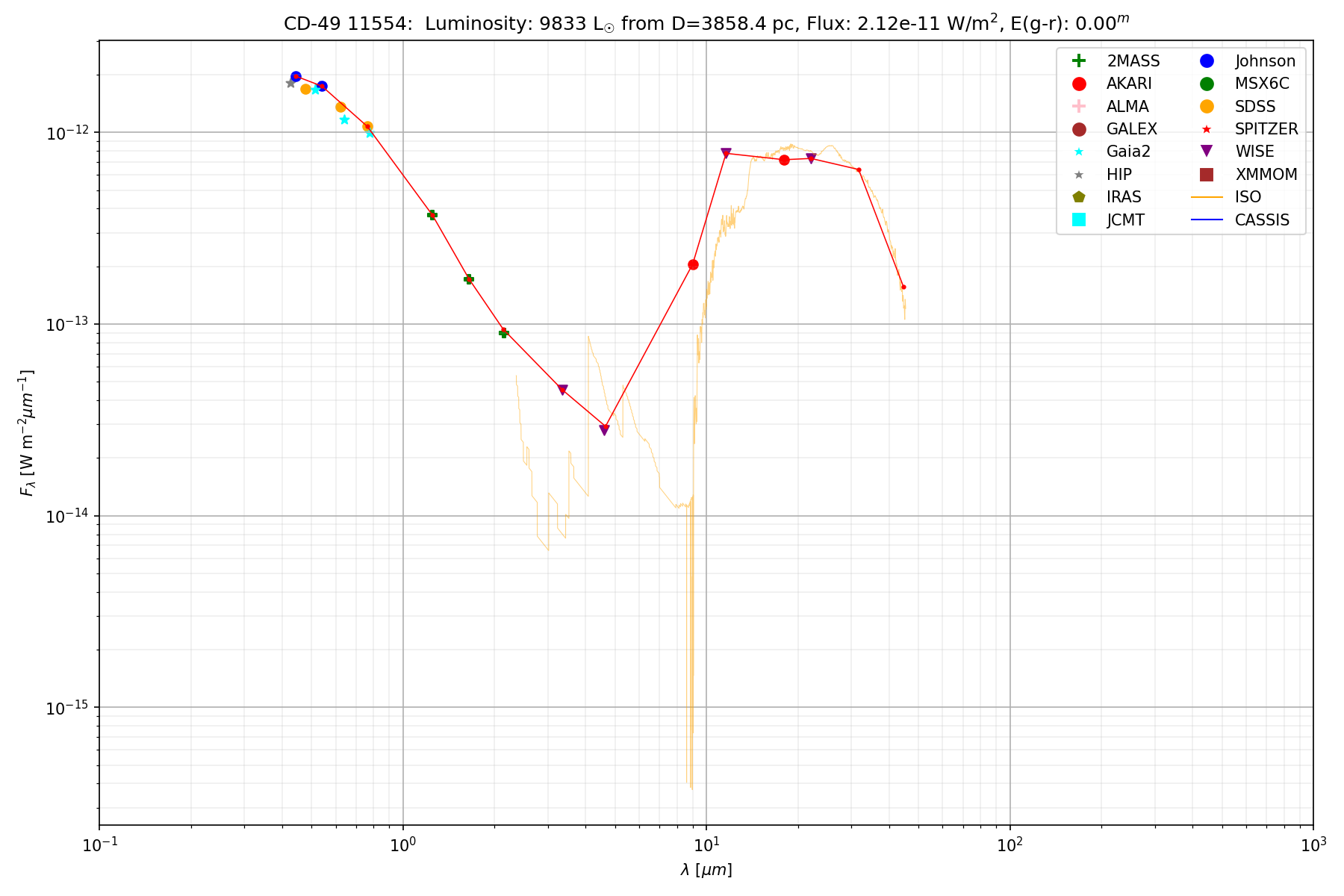Click the Johnson legend label text
This screenshot has height=896, width=1344.
tap(1265, 61)
